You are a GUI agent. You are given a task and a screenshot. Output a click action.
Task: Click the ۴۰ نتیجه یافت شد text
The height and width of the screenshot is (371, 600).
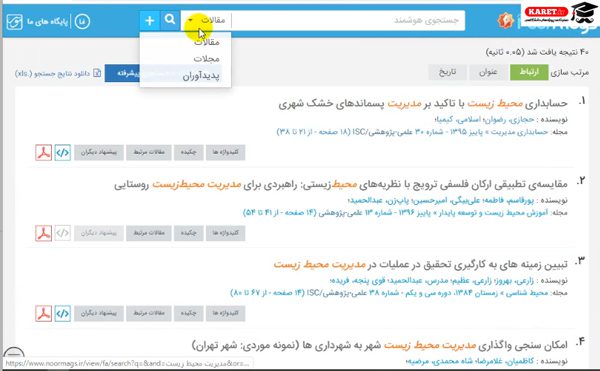click(537, 52)
